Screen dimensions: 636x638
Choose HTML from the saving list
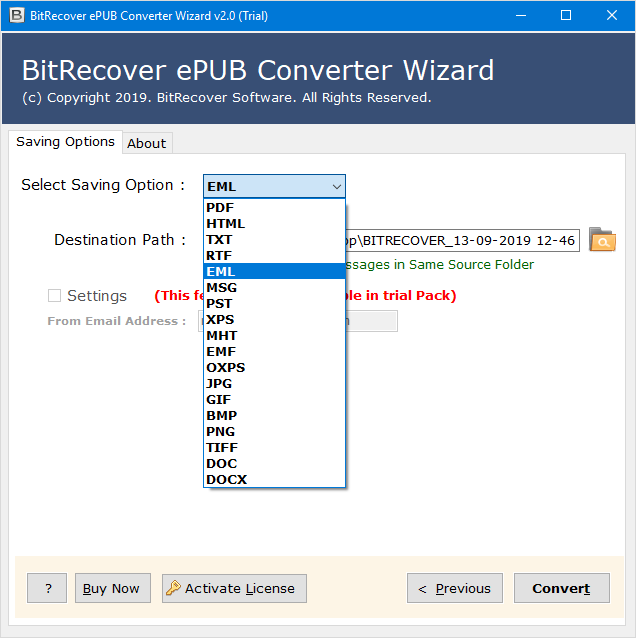click(274, 223)
